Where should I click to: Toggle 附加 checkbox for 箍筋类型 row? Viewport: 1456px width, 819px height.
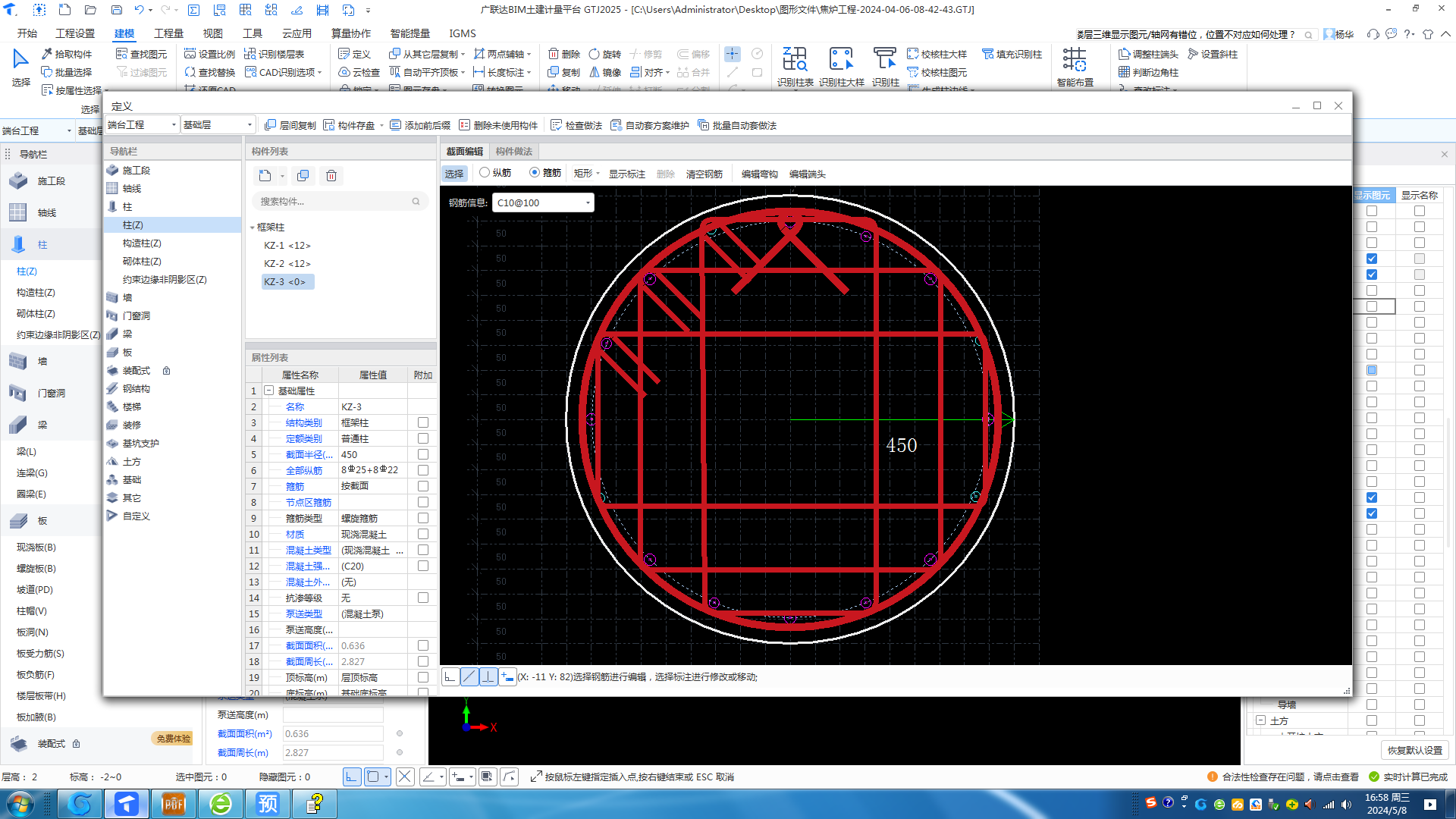point(423,518)
